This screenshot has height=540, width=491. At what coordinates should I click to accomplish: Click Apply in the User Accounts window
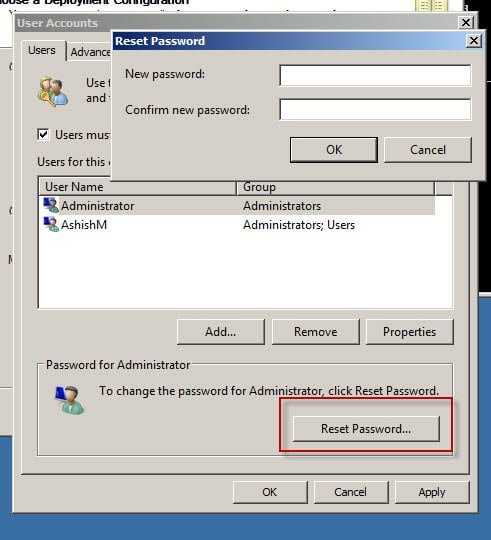tap(432, 492)
